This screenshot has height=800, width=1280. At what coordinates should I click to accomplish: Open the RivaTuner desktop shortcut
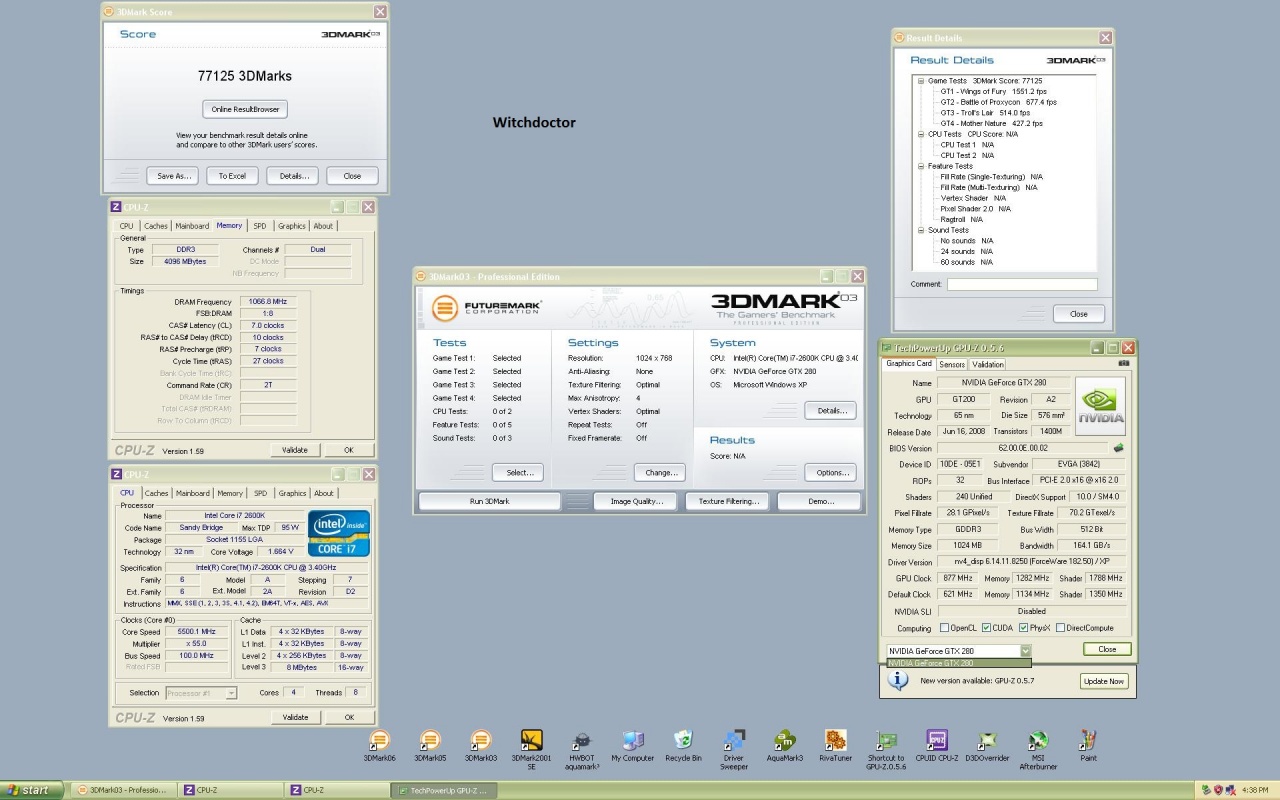click(x=836, y=741)
